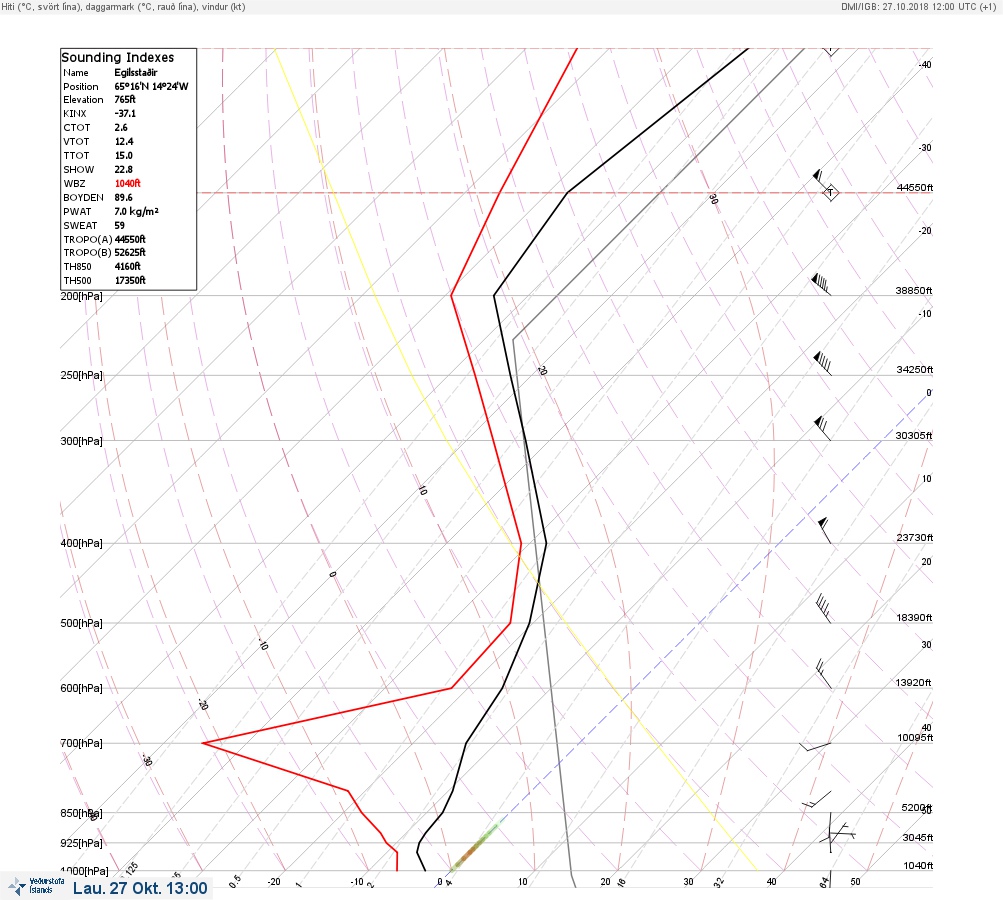The height and width of the screenshot is (900, 1003).
Task: Click the wind barb at 200 hPa
Action: pyautogui.click(x=821, y=285)
